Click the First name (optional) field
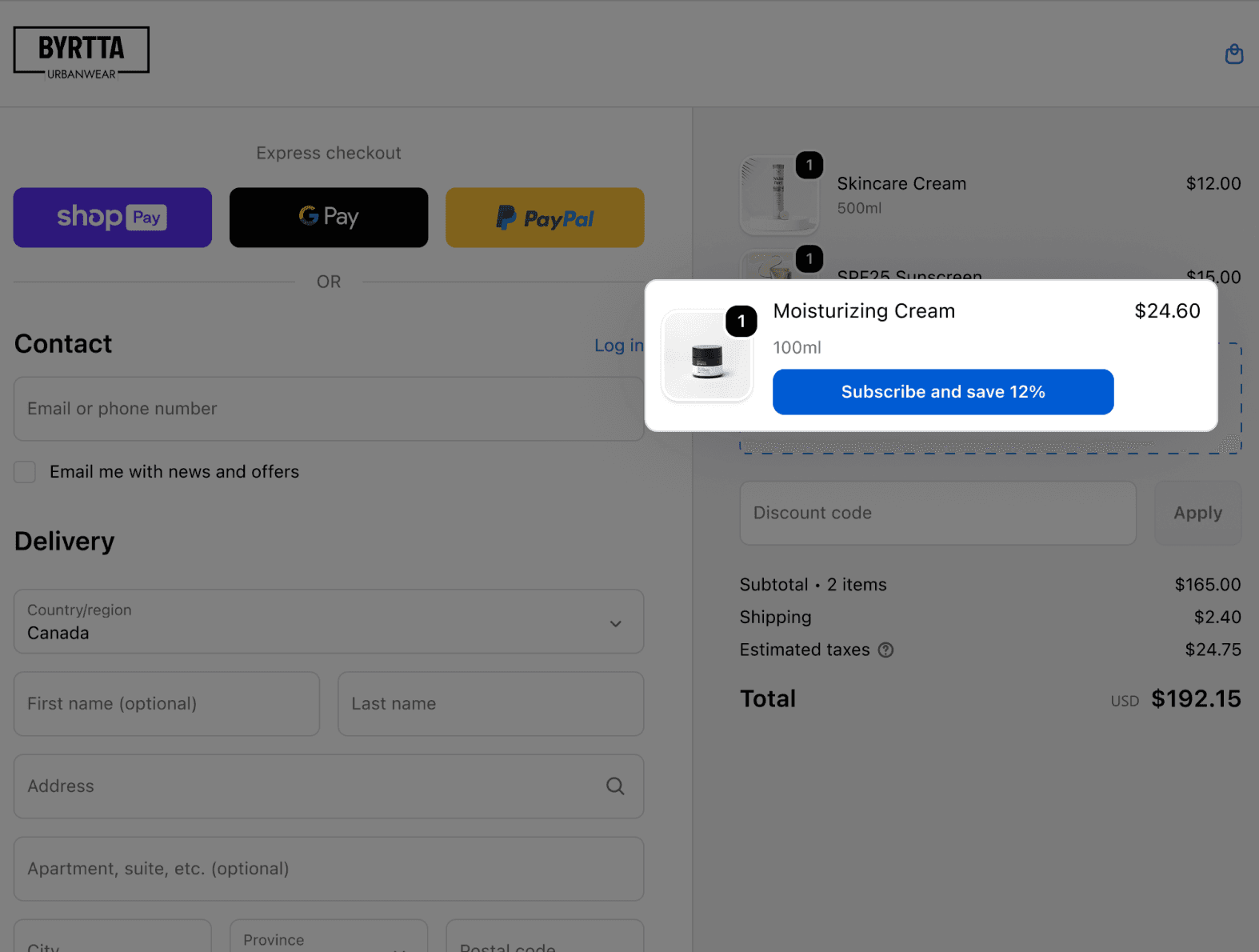The height and width of the screenshot is (952, 1259). (166, 704)
